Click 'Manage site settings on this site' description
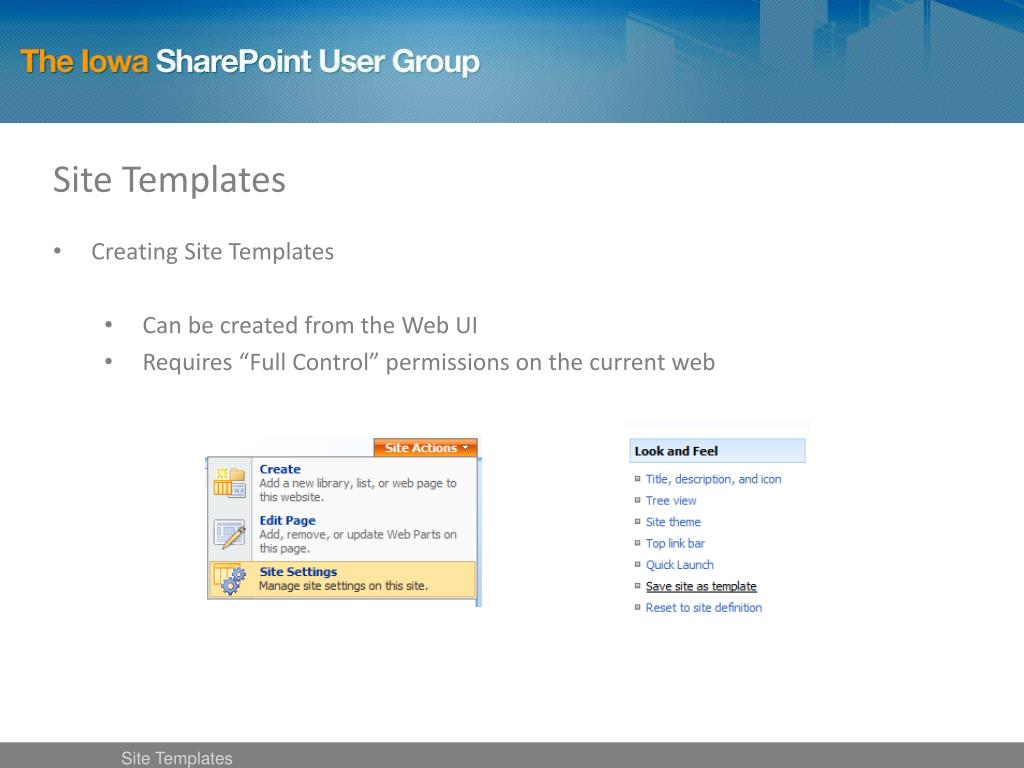Image resolution: width=1024 pixels, height=768 pixels. [x=344, y=586]
